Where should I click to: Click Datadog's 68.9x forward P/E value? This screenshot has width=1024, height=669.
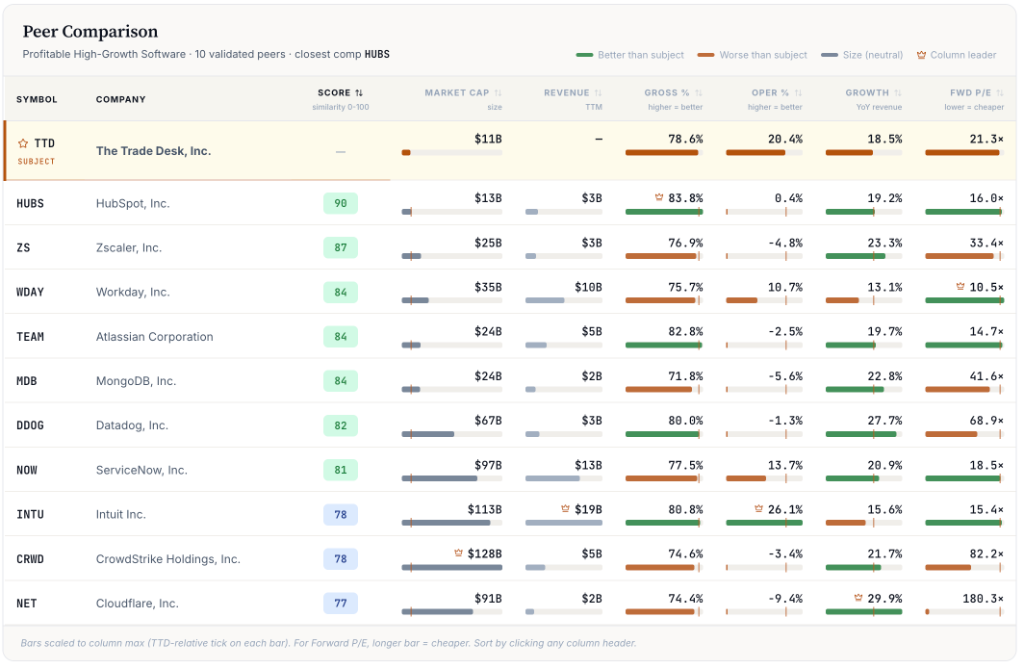click(x=987, y=420)
